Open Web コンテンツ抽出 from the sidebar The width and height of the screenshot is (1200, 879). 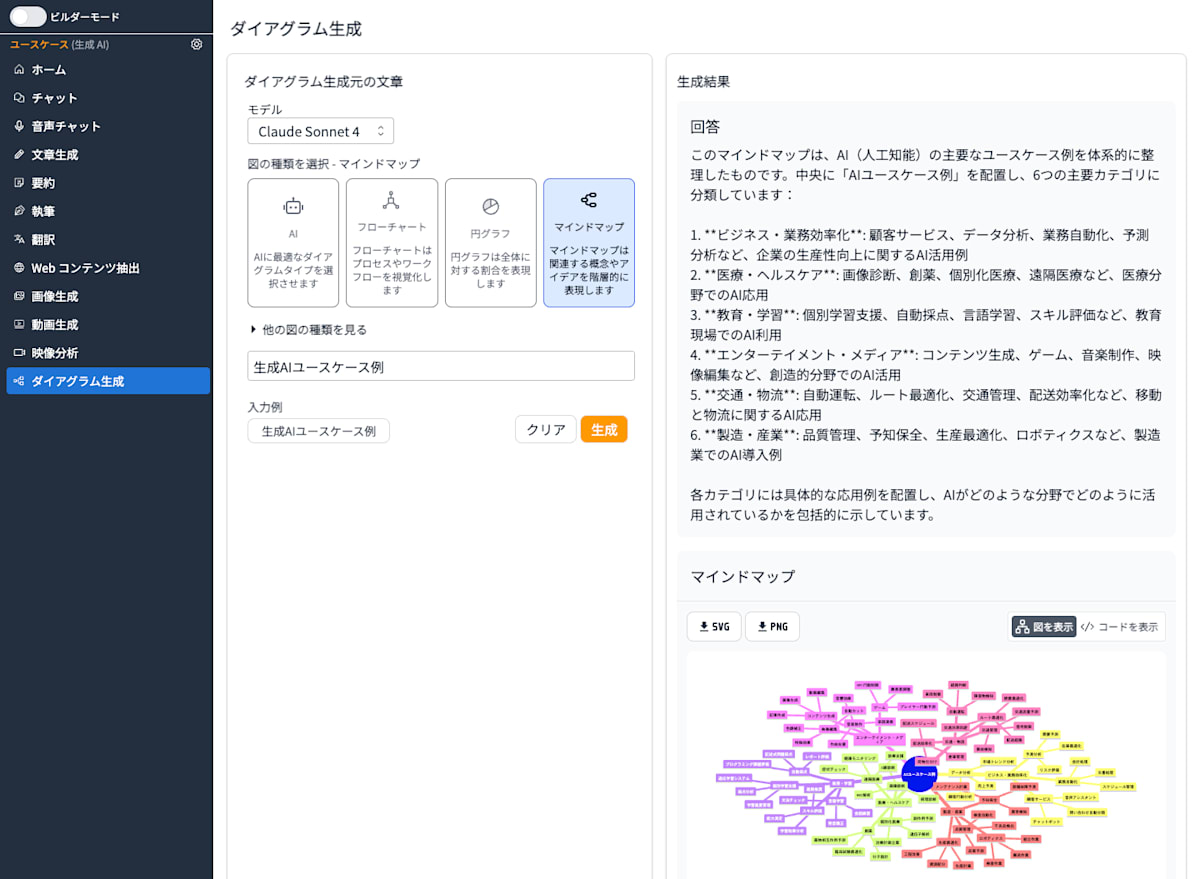pyautogui.click(x=108, y=268)
